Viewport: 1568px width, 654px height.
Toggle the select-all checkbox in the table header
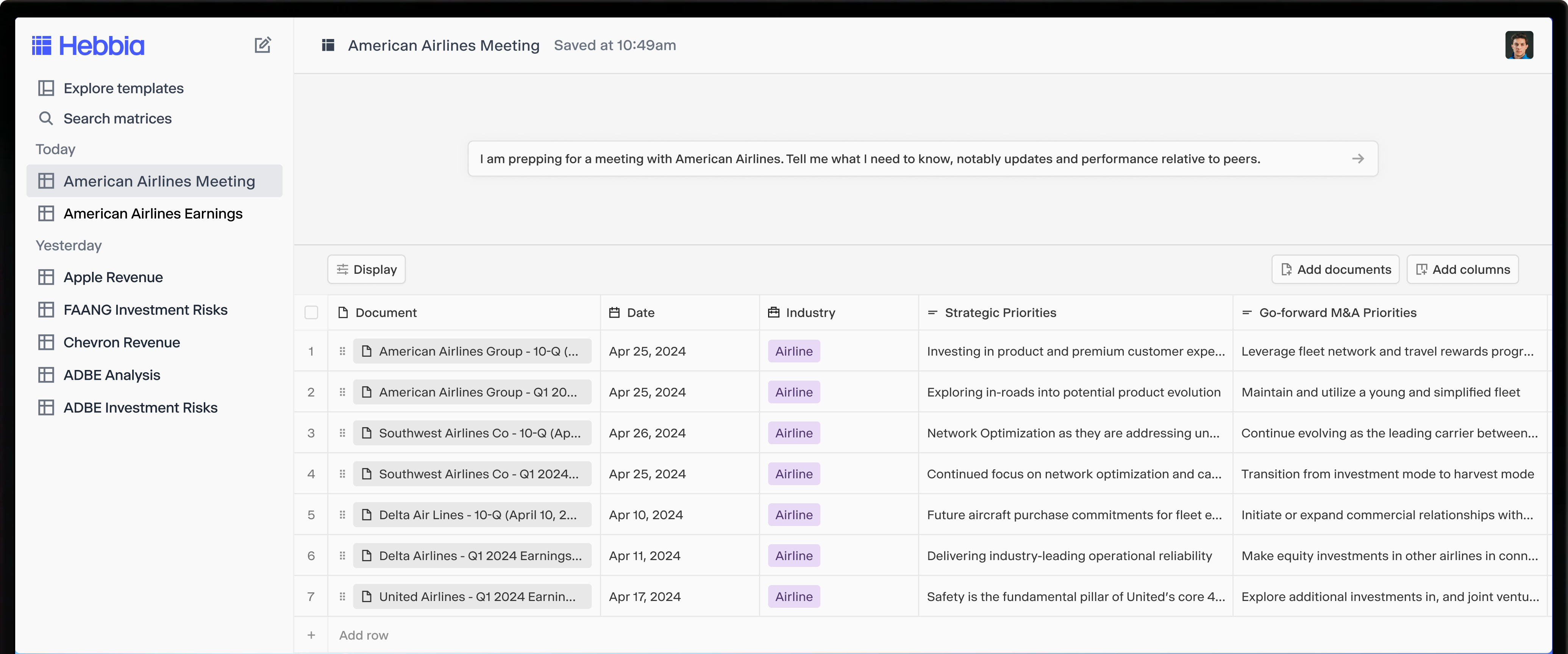tap(311, 312)
